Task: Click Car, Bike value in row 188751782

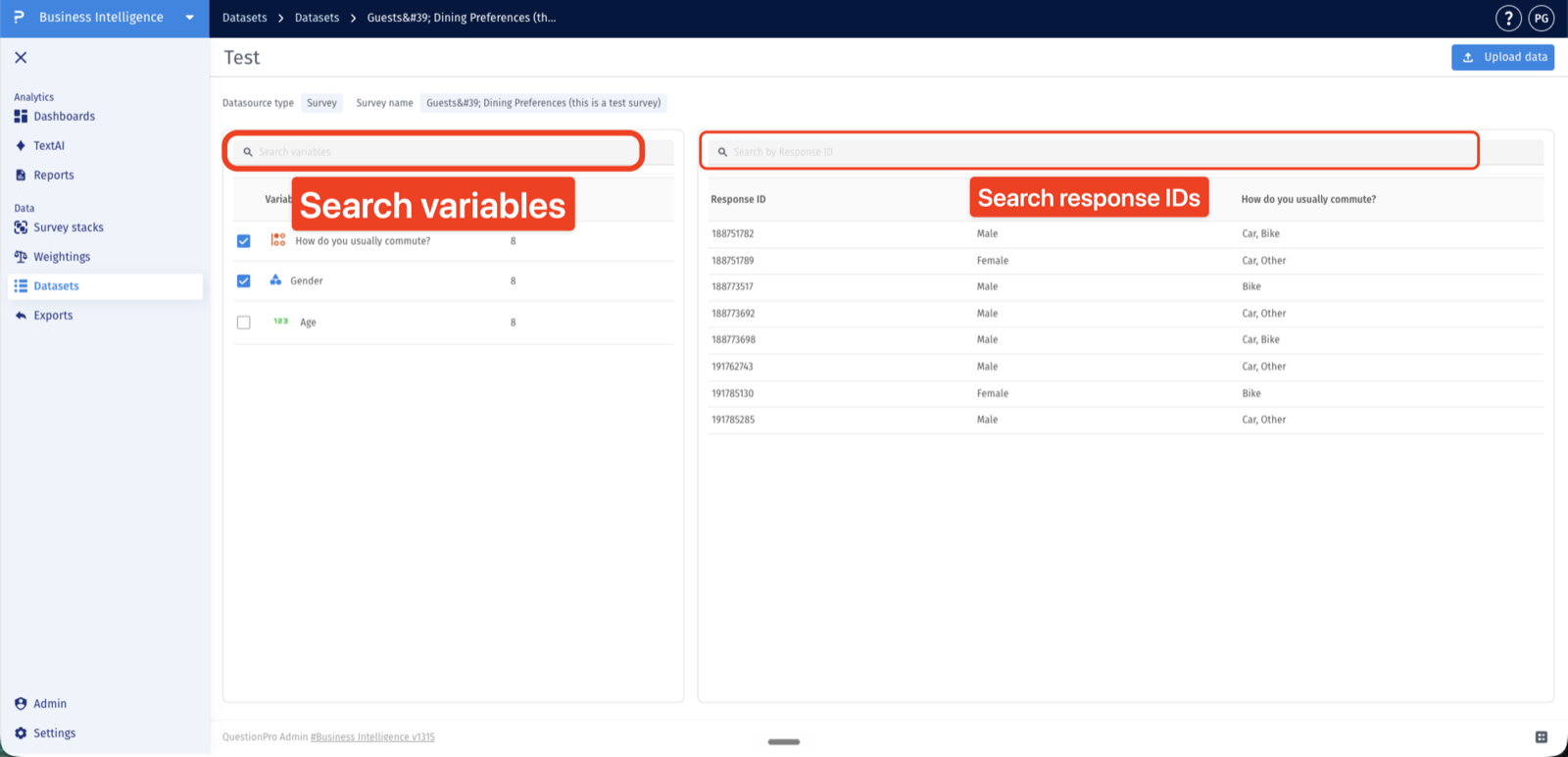Action: coord(1260,233)
